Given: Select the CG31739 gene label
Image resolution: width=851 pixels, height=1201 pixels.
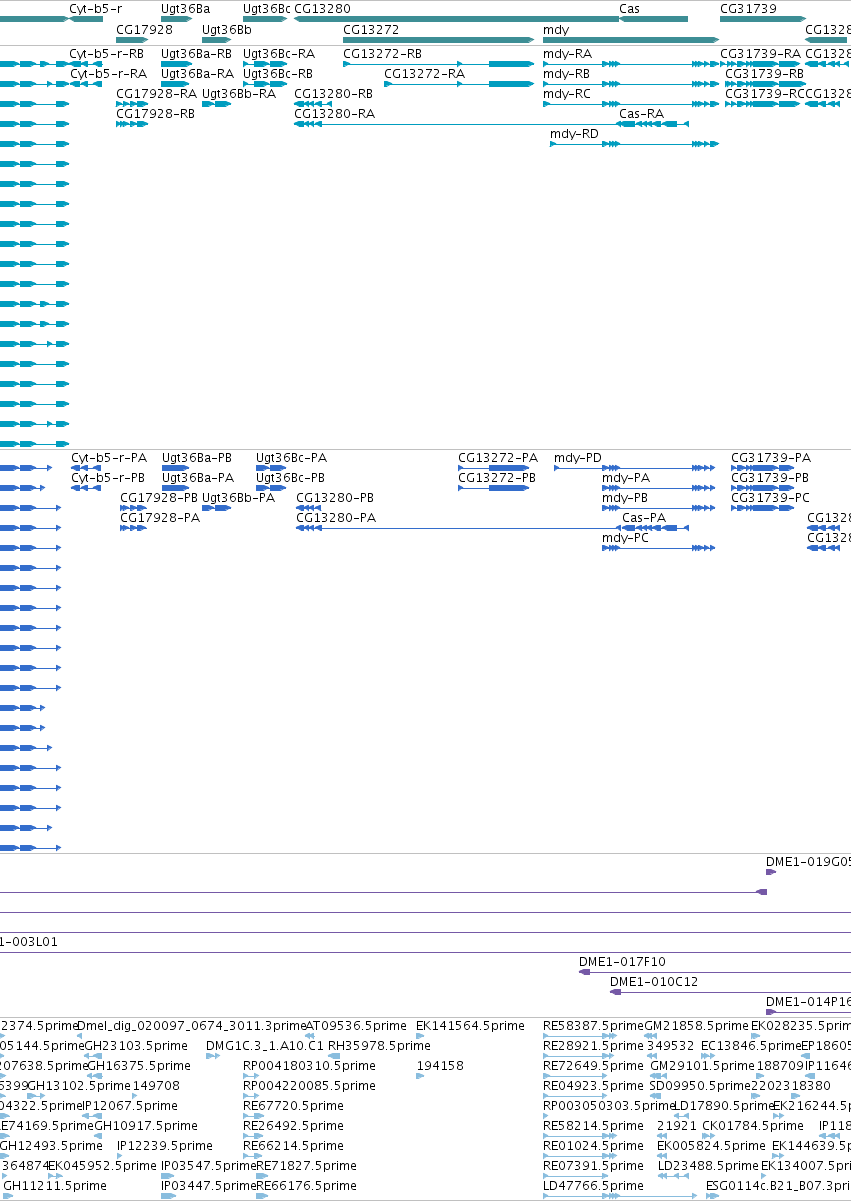Looking at the screenshot, I should (748, 8).
